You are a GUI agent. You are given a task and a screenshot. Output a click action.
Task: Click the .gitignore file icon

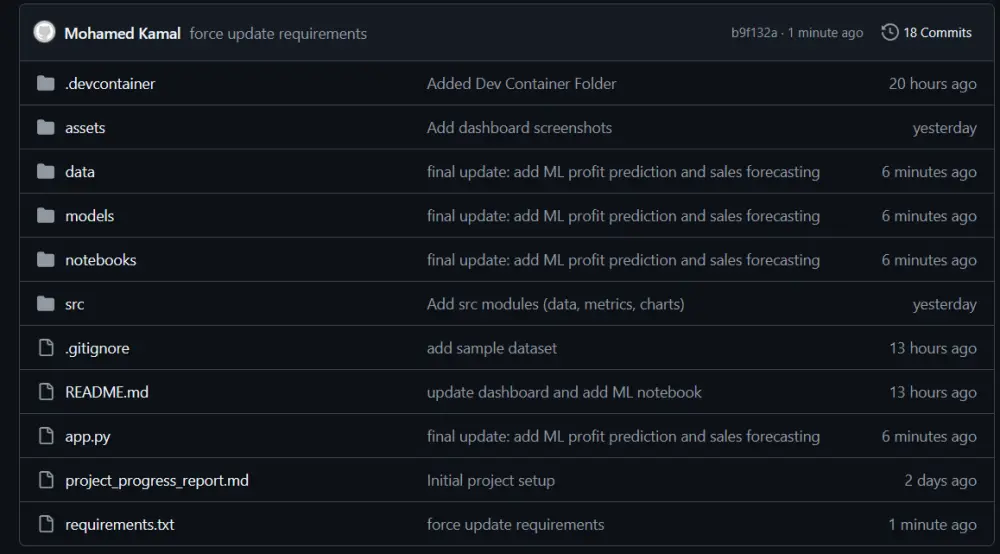click(x=45, y=348)
